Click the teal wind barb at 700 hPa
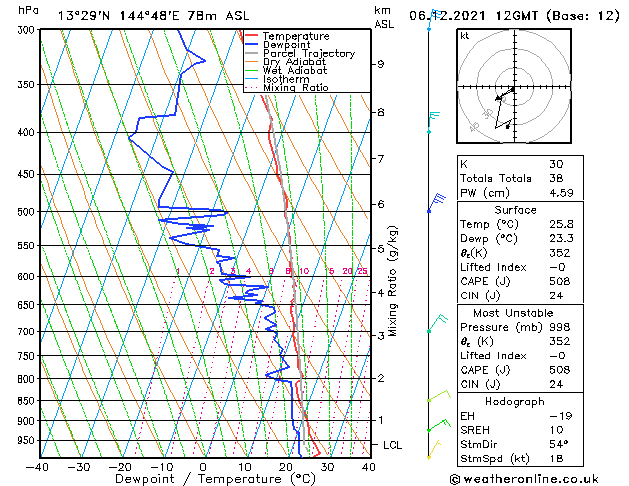Screen dimensions: 629x486 point(437,324)
